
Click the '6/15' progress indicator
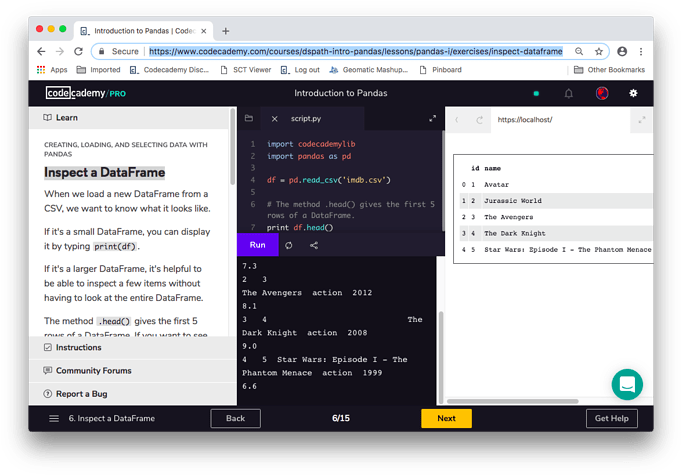pyautogui.click(x=341, y=418)
